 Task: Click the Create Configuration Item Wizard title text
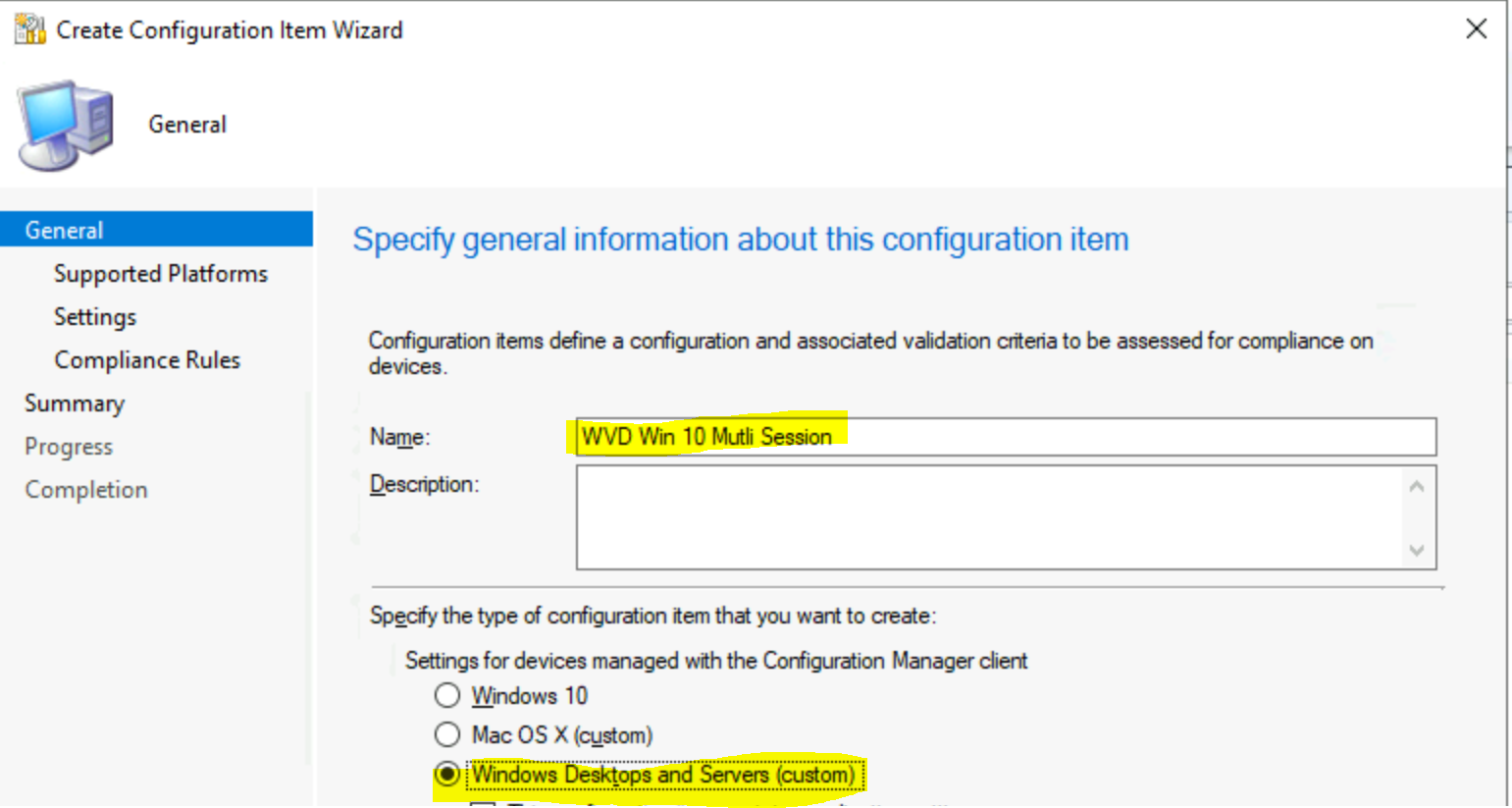point(230,30)
